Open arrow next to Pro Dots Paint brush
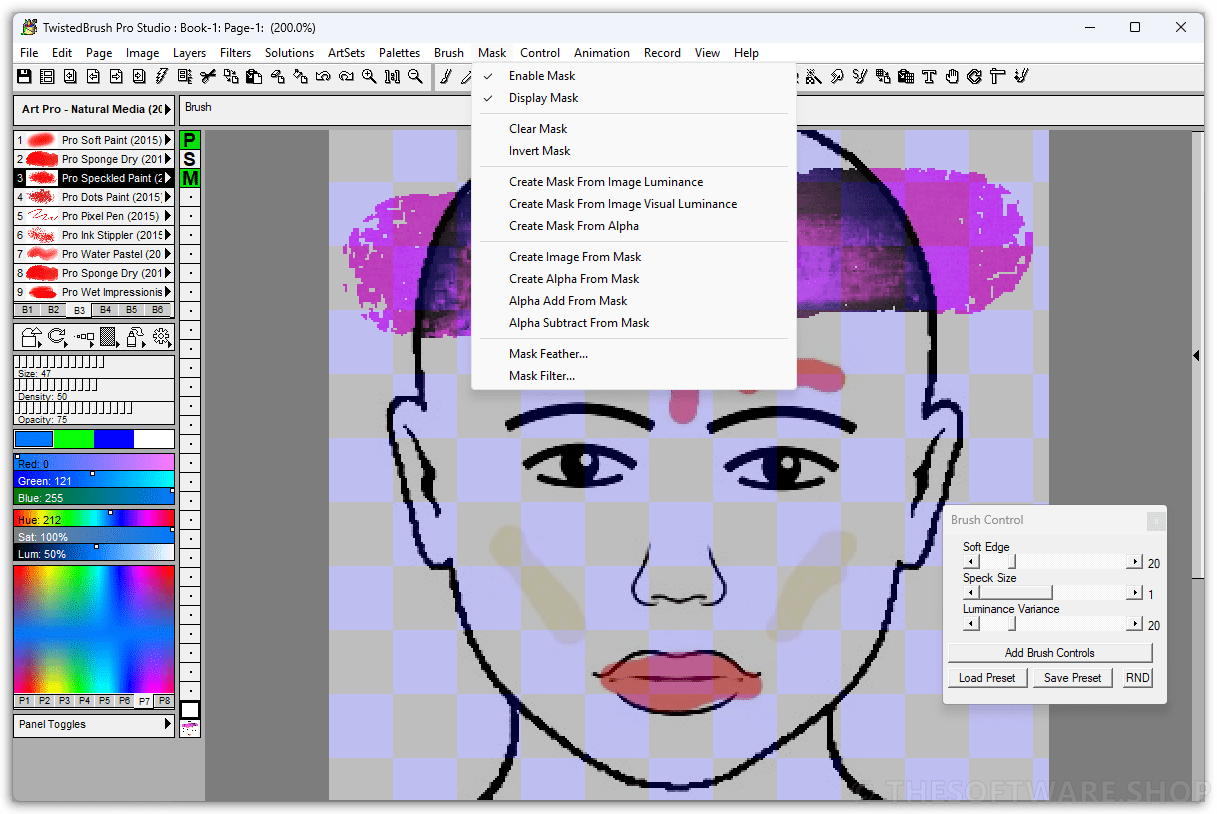 tap(168, 197)
